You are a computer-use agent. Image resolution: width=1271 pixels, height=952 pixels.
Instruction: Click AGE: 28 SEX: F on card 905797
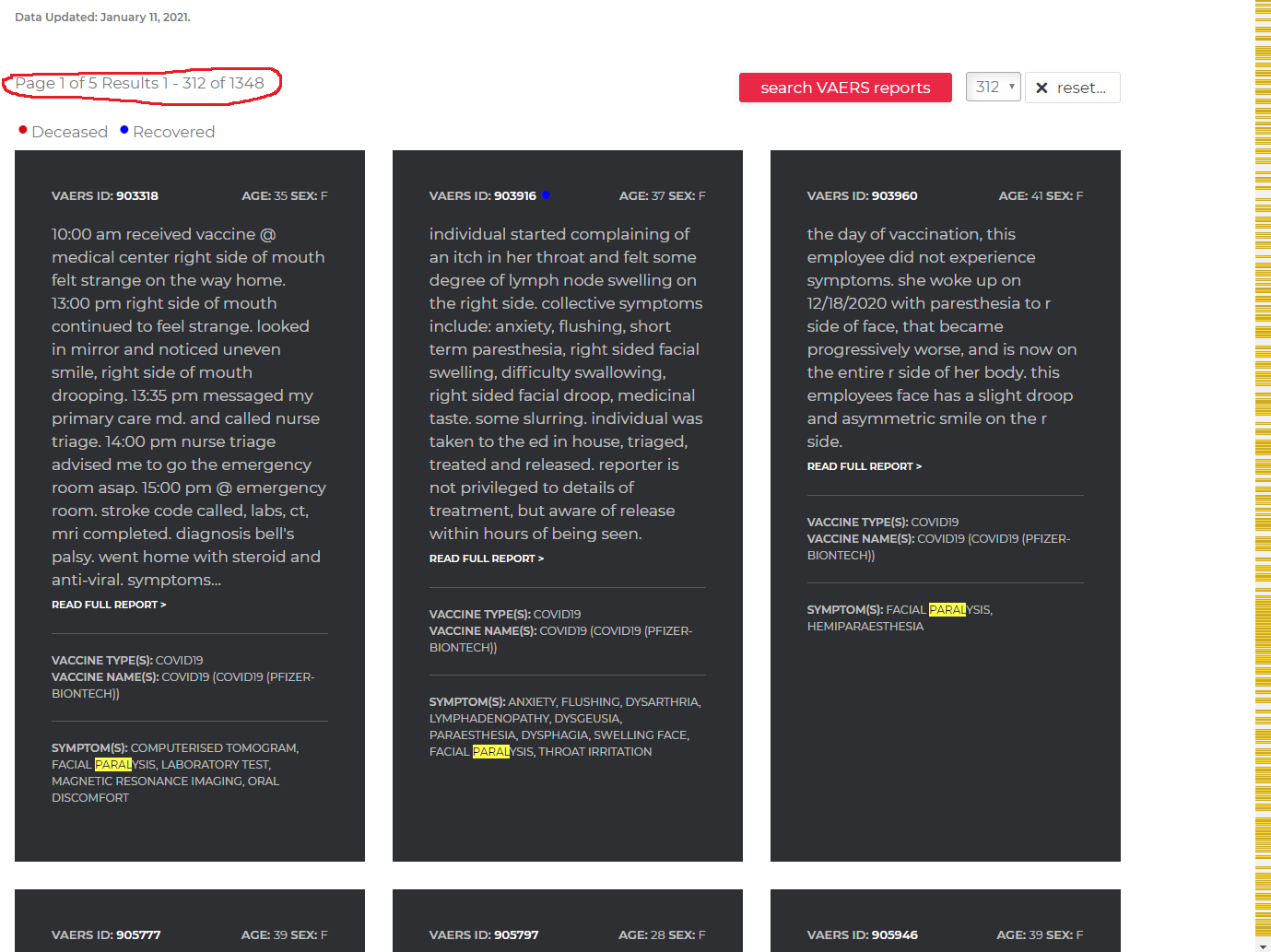(662, 934)
